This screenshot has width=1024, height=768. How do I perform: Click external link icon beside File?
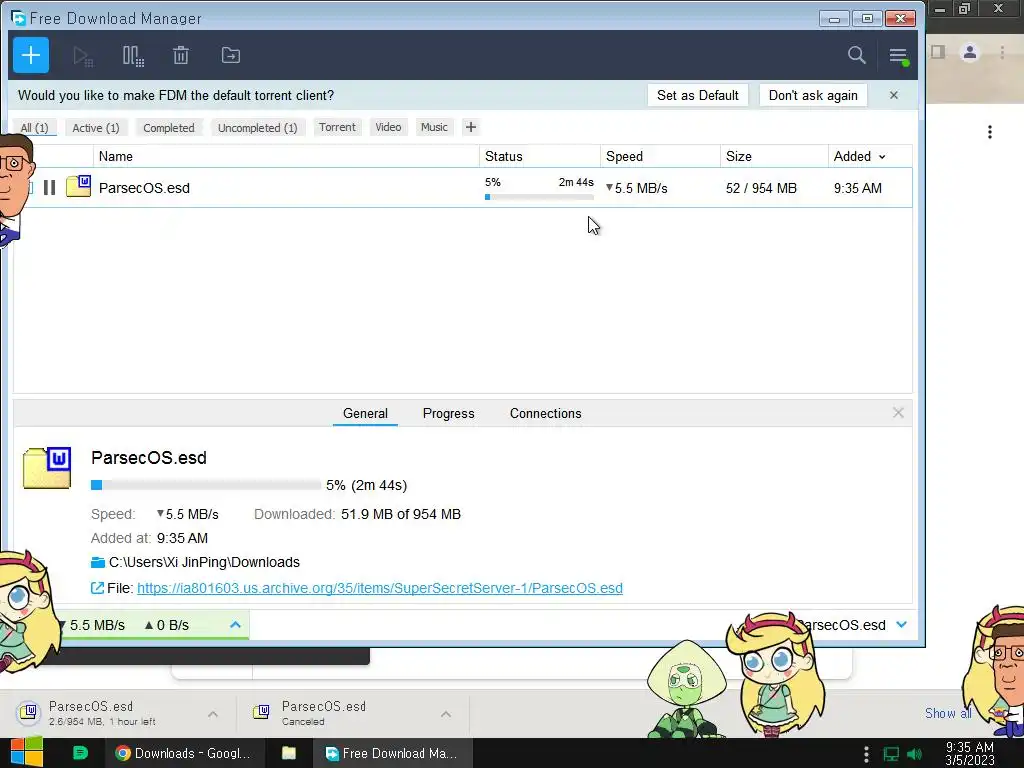pyautogui.click(x=97, y=588)
